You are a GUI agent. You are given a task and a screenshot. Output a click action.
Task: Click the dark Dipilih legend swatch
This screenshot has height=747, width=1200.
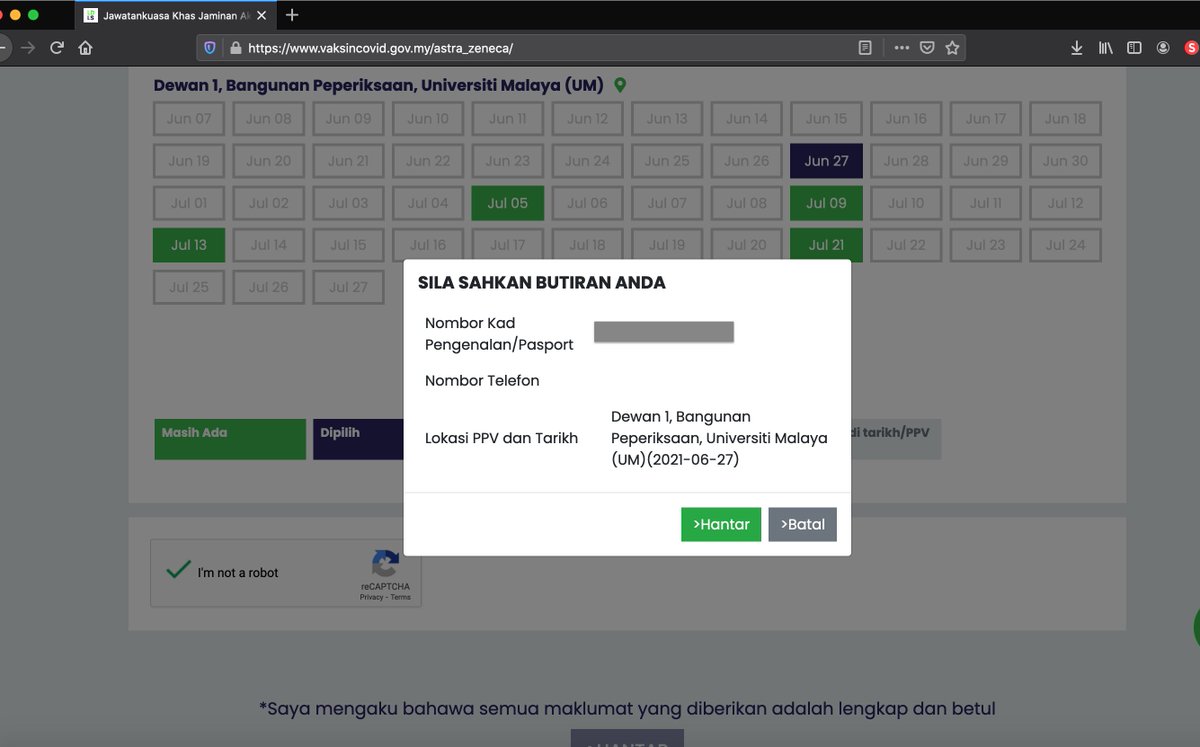(x=358, y=439)
